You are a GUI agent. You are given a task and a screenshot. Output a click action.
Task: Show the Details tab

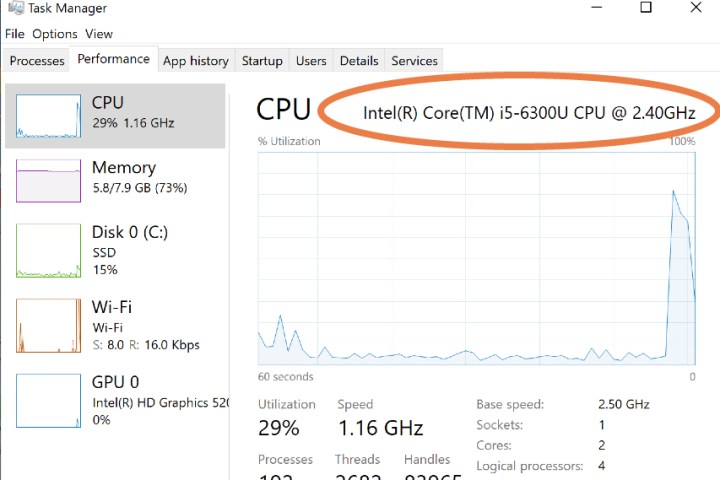[359, 61]
